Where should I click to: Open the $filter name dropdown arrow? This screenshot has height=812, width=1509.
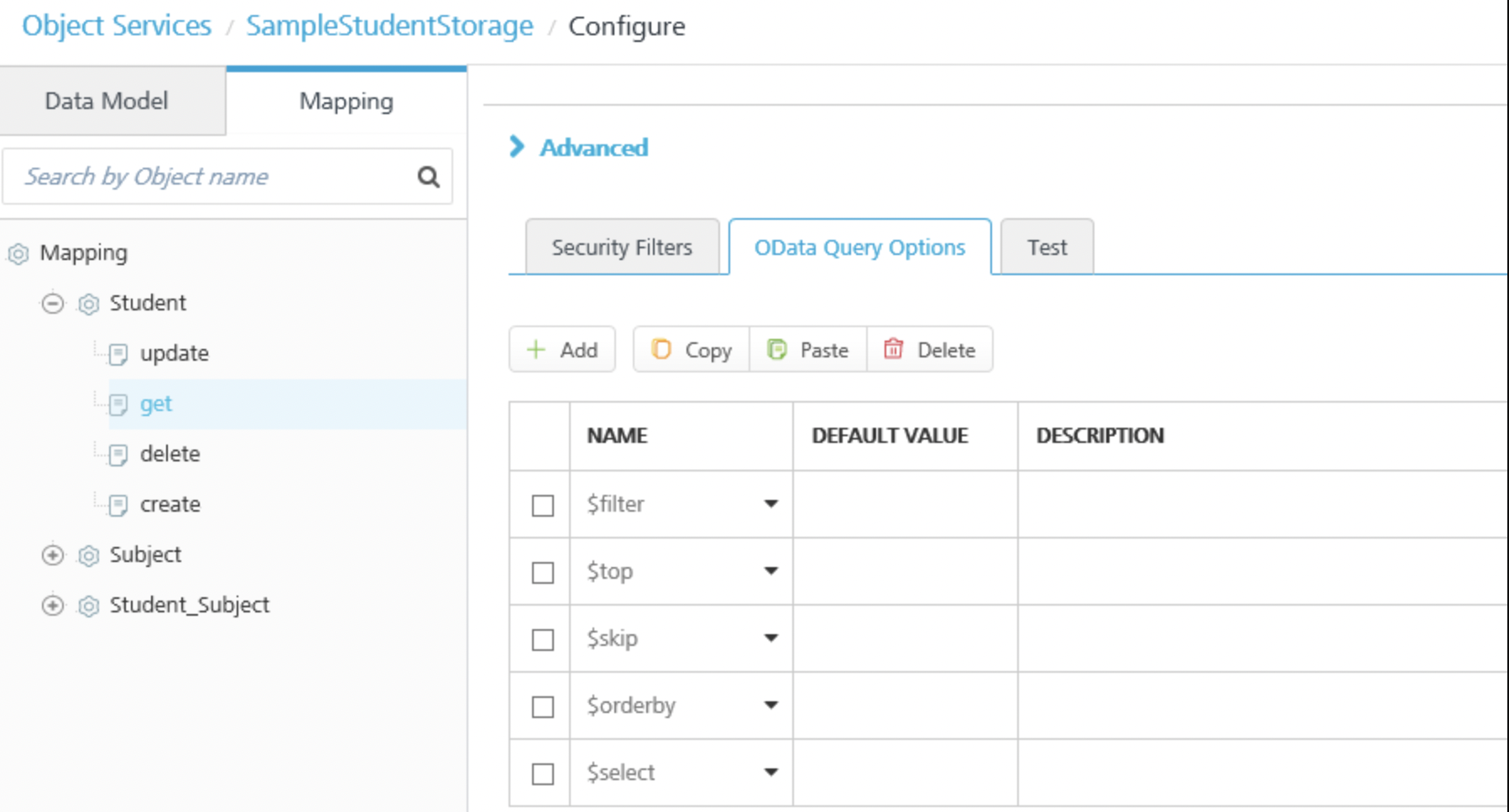coord(770,504)
